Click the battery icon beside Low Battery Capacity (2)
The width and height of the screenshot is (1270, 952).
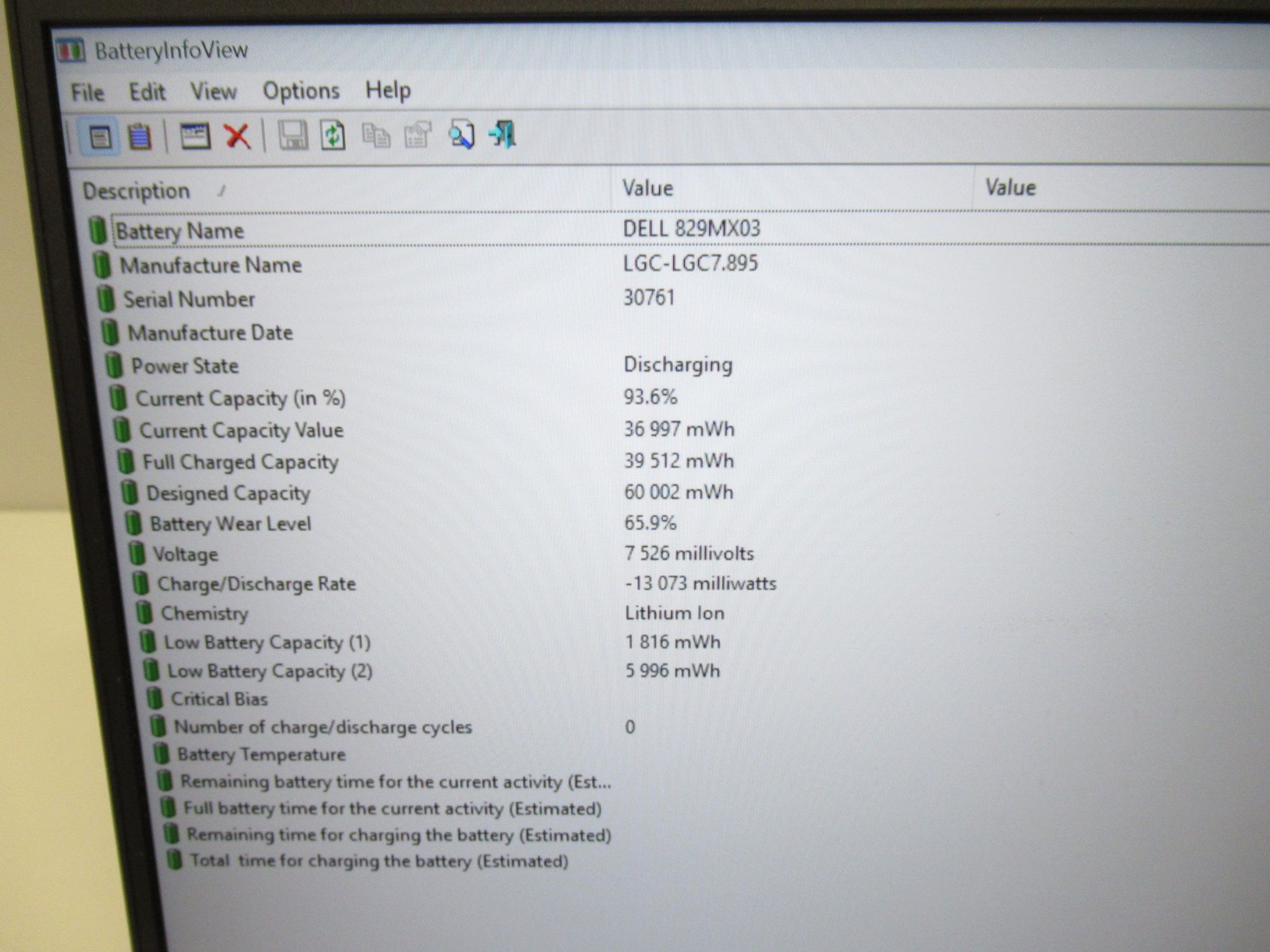coord(151,670)
